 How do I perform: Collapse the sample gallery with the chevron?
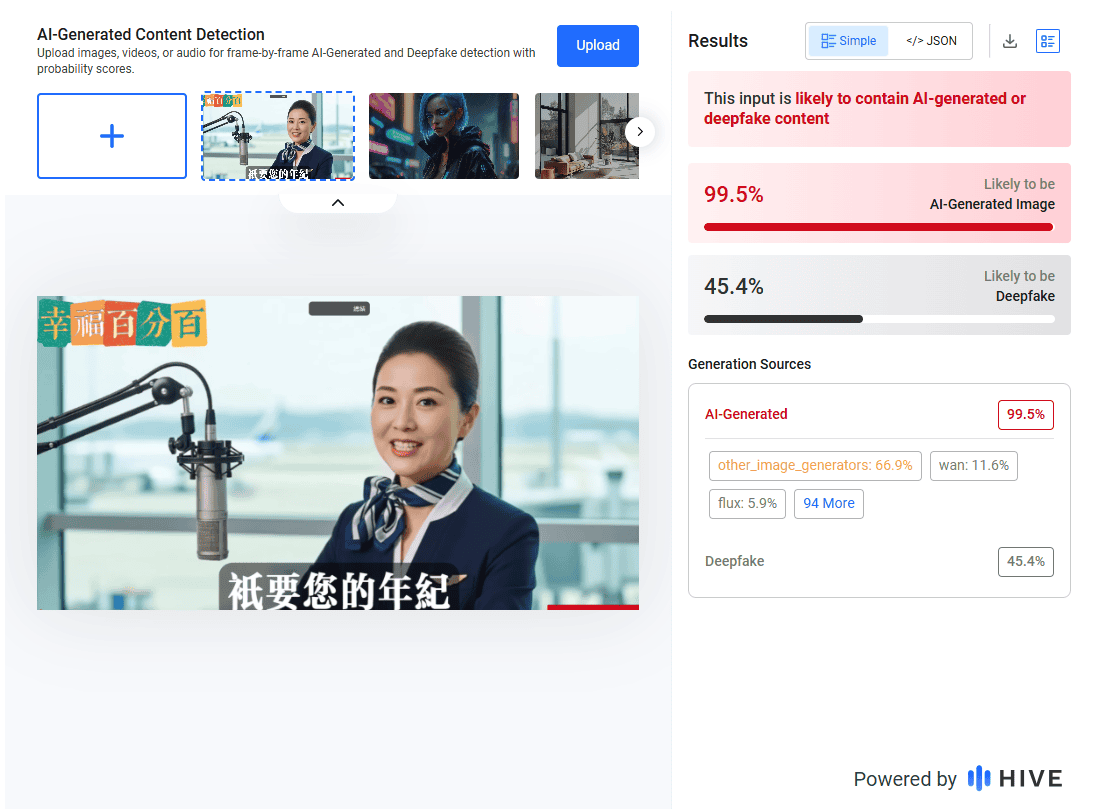pyautogui.click(x=338, y=203)
